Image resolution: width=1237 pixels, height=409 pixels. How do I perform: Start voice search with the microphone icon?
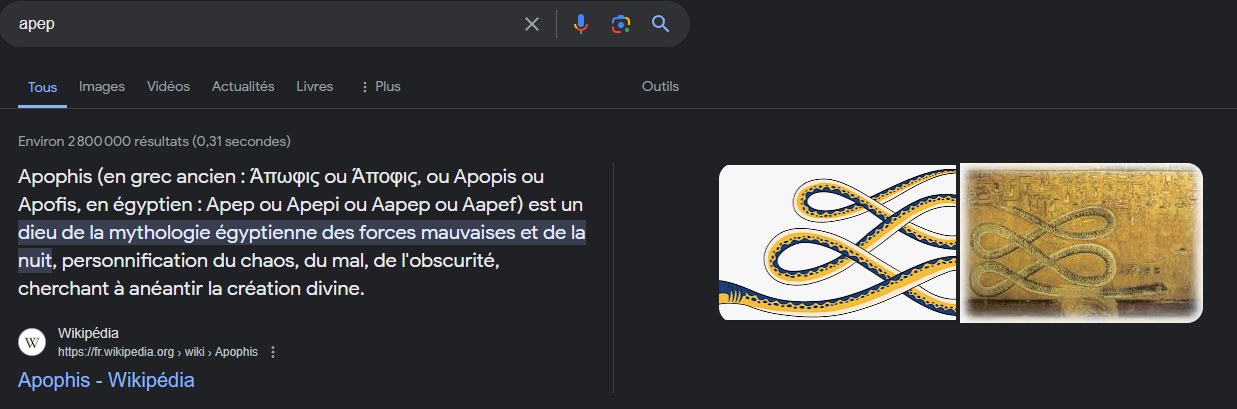tap(580, 24)
